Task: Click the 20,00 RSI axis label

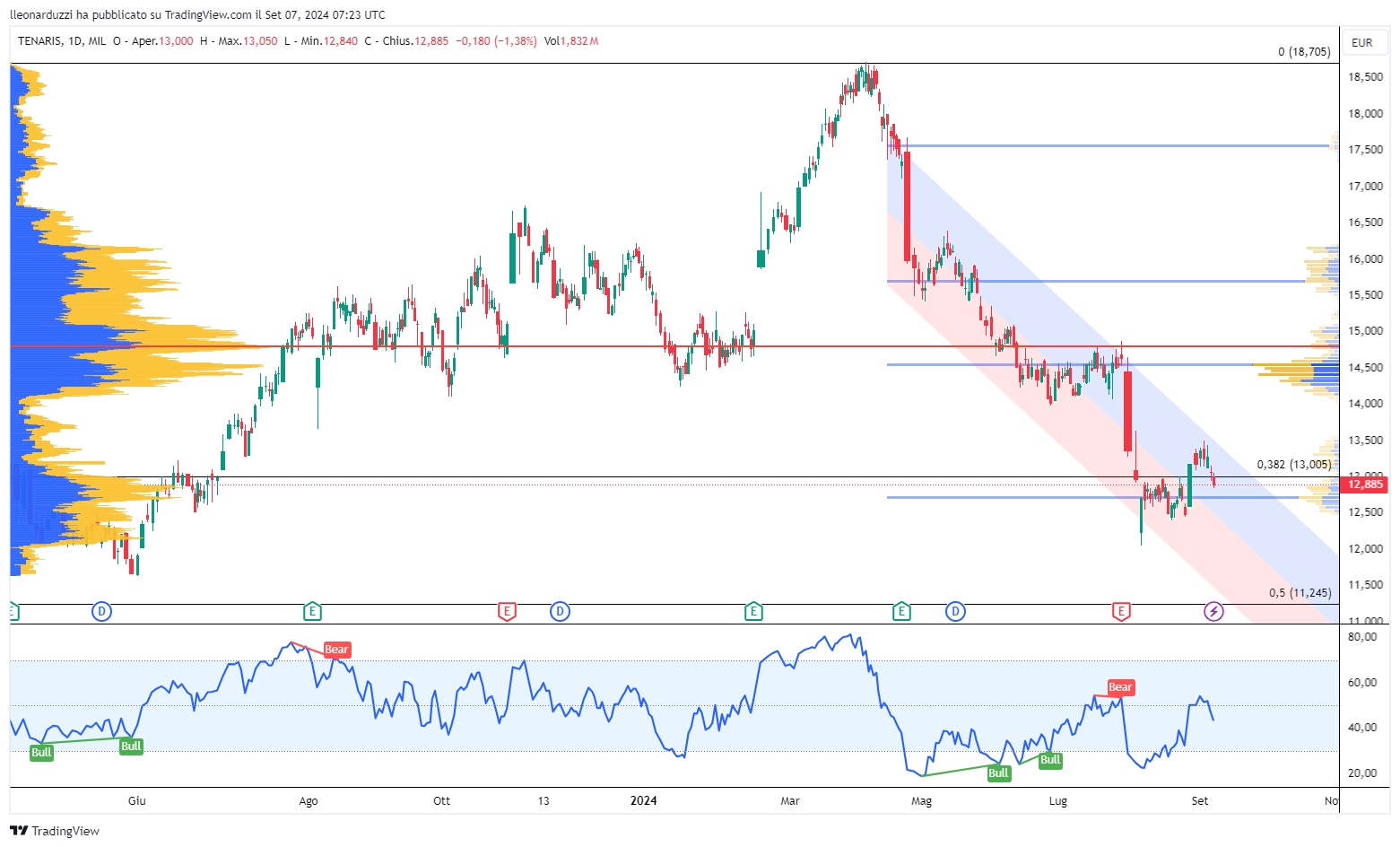Action: 1362,773
